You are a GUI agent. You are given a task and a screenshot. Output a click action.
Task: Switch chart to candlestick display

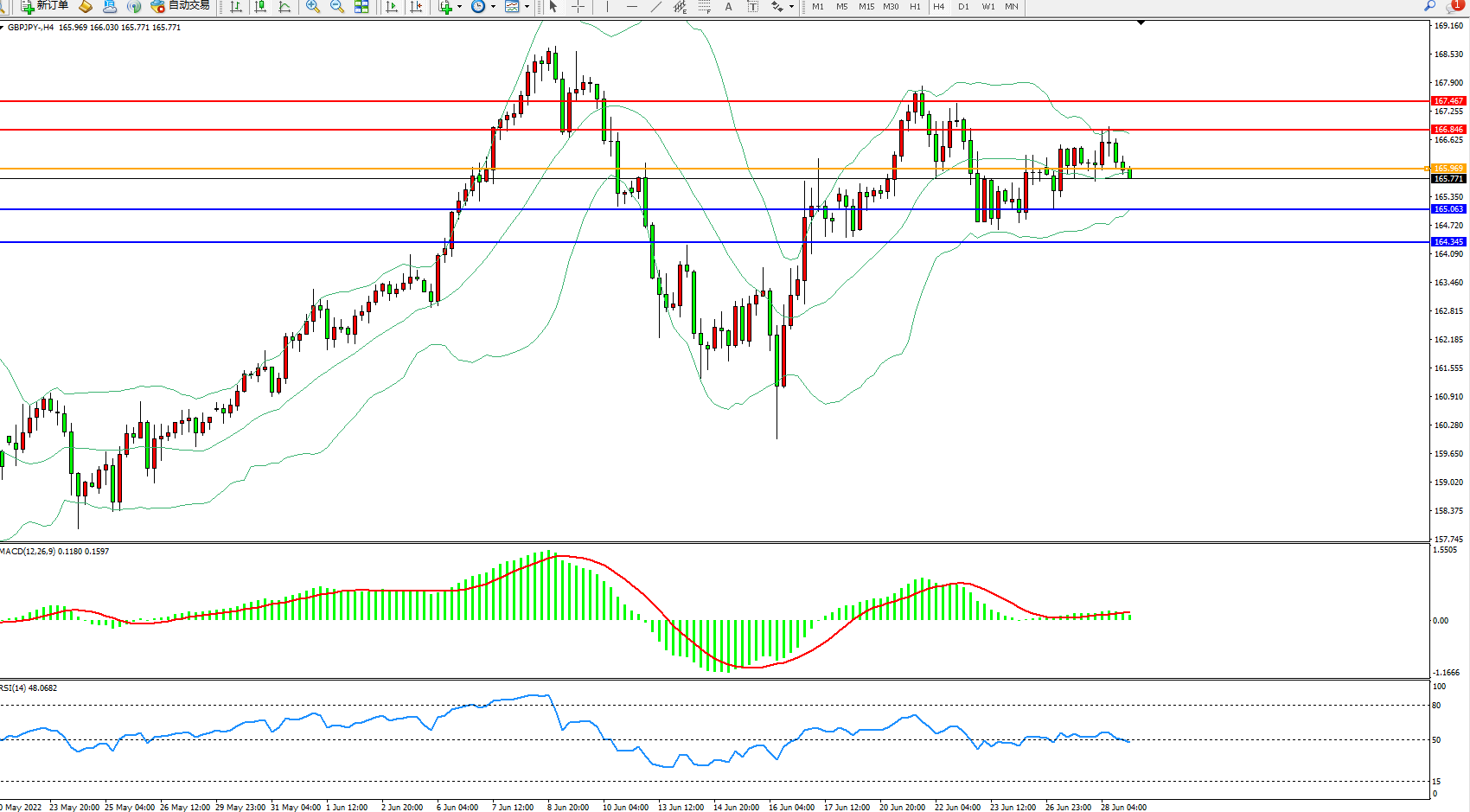[260, 6]
